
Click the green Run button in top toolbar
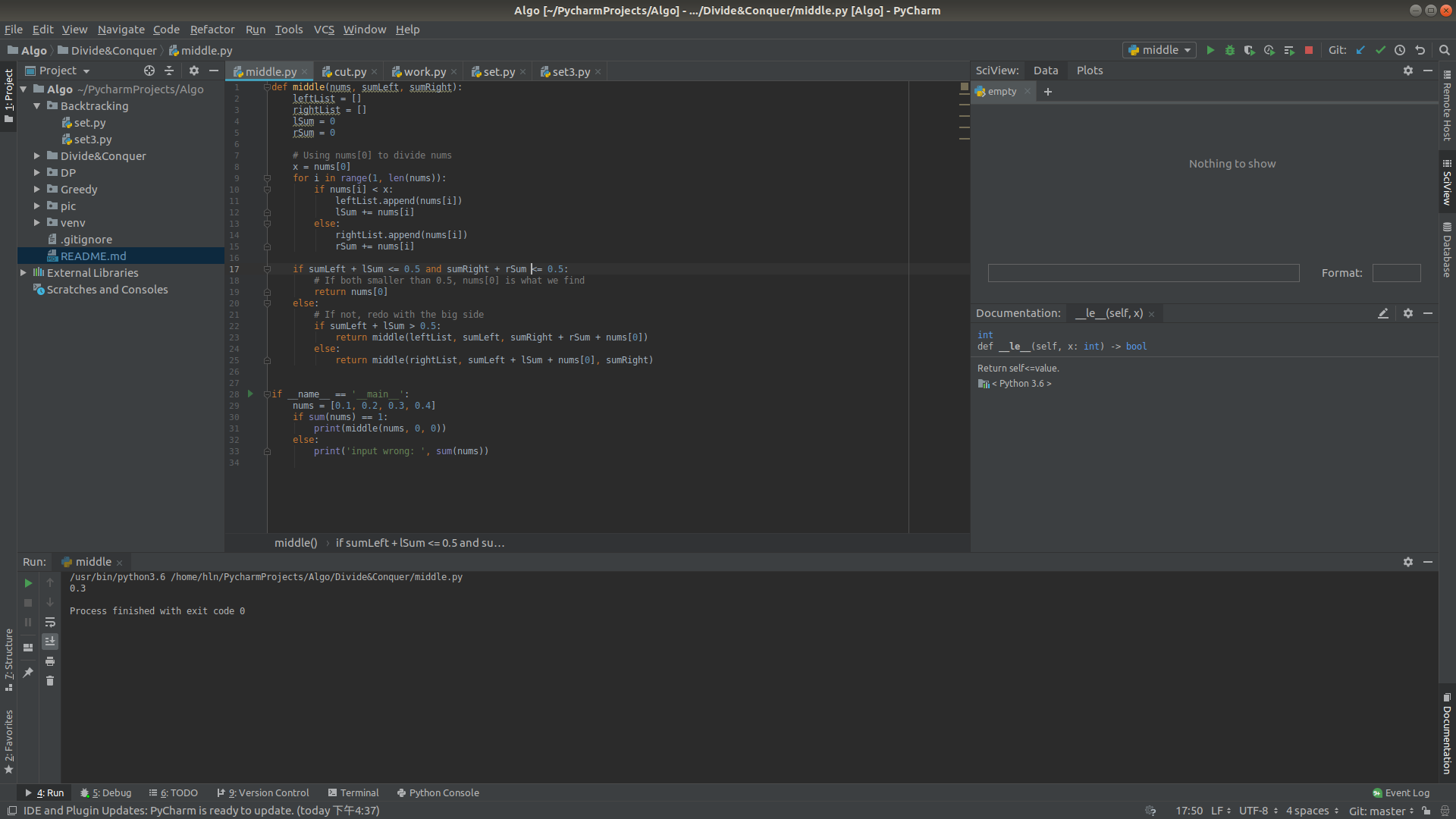1210,50
